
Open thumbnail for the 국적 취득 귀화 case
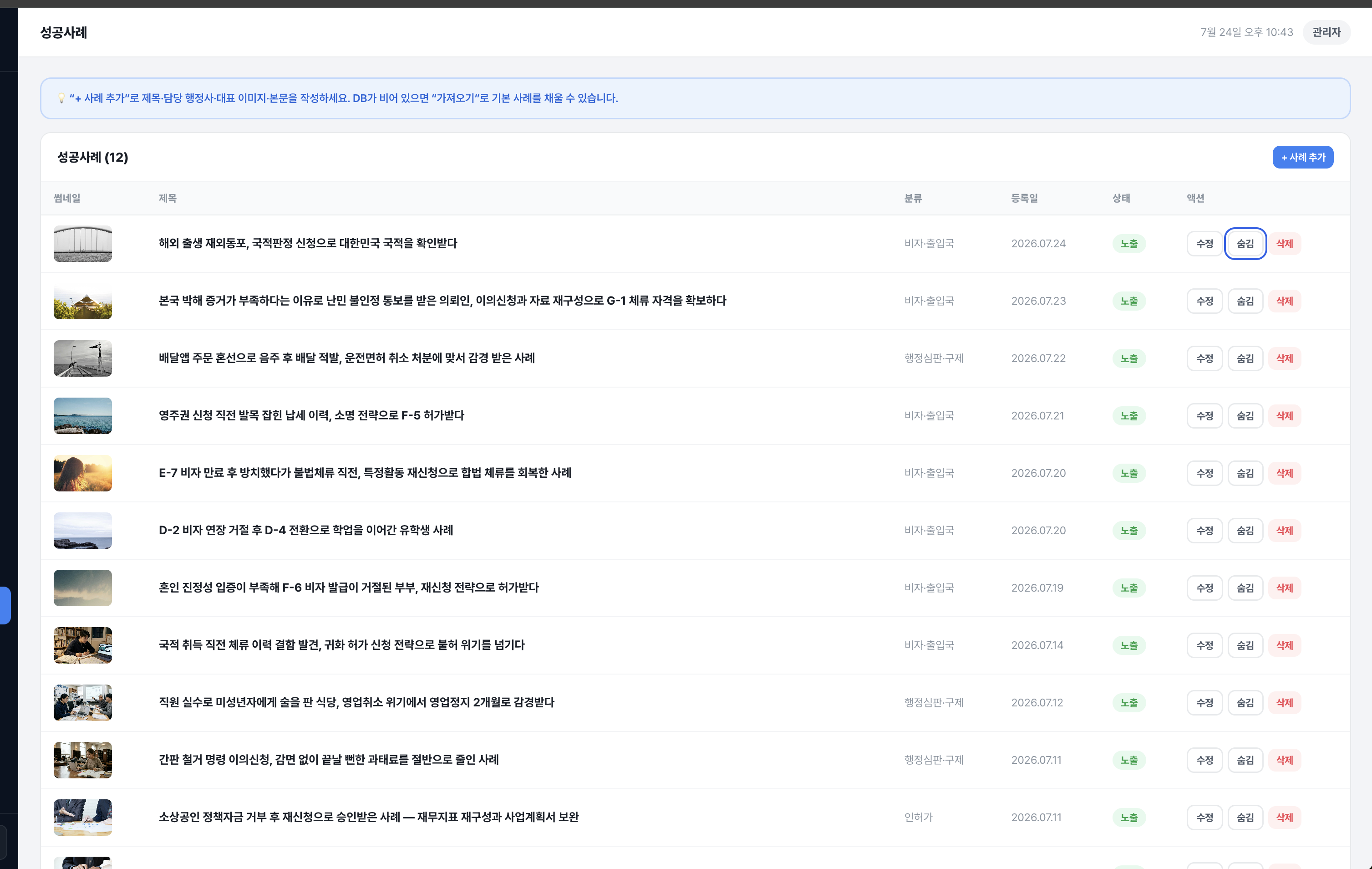tap(82, 645)
